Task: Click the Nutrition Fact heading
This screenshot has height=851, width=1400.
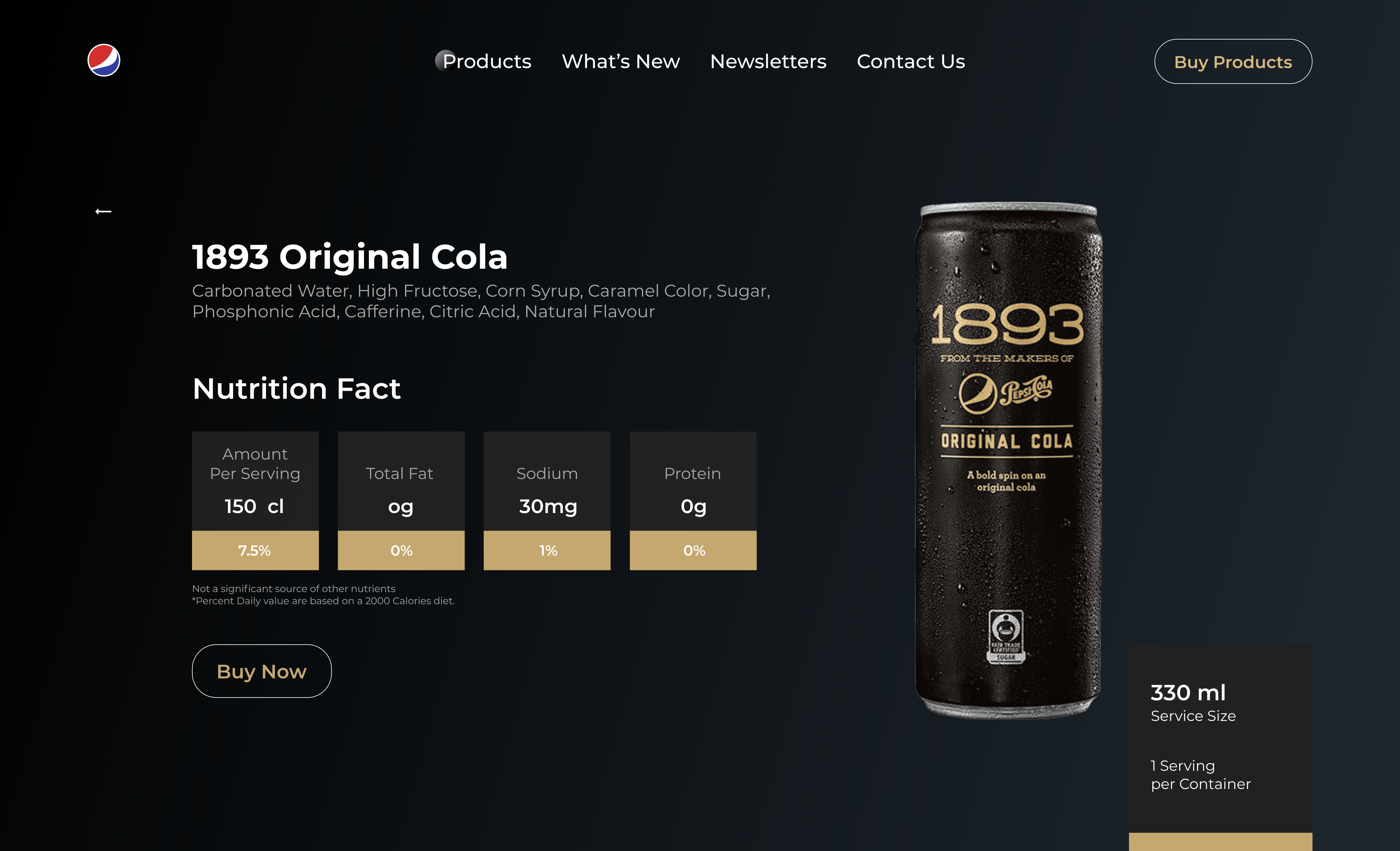Action: (297, 389)
